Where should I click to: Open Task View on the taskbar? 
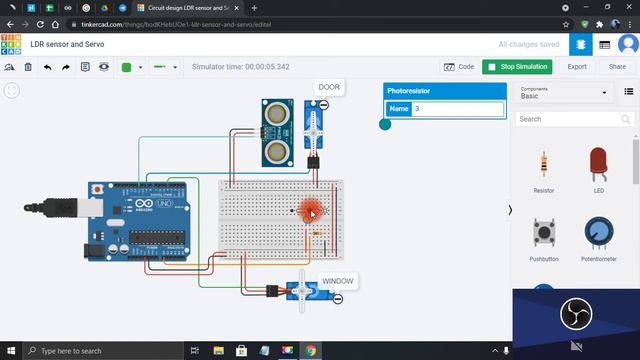pos(195,351)
